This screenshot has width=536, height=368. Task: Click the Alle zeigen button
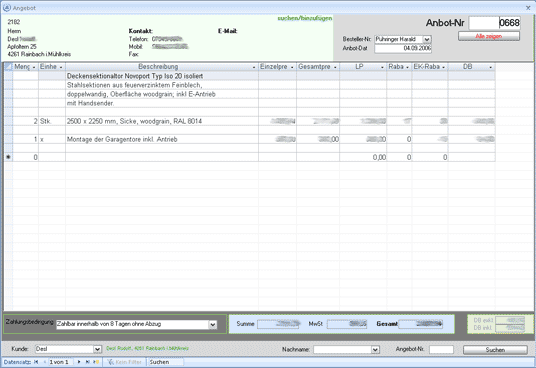(489, 36)
